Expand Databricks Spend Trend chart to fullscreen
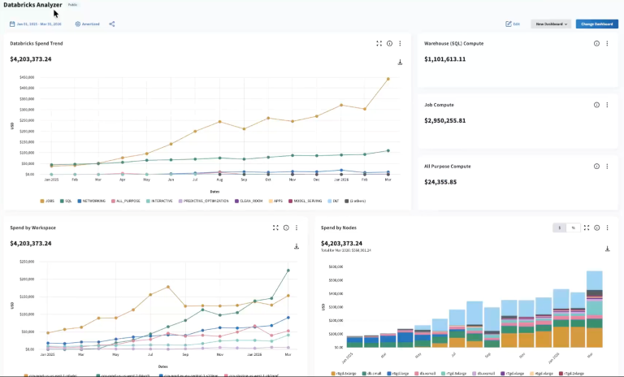The height and width of the screenshot is (377, 624). click(379, 43)
